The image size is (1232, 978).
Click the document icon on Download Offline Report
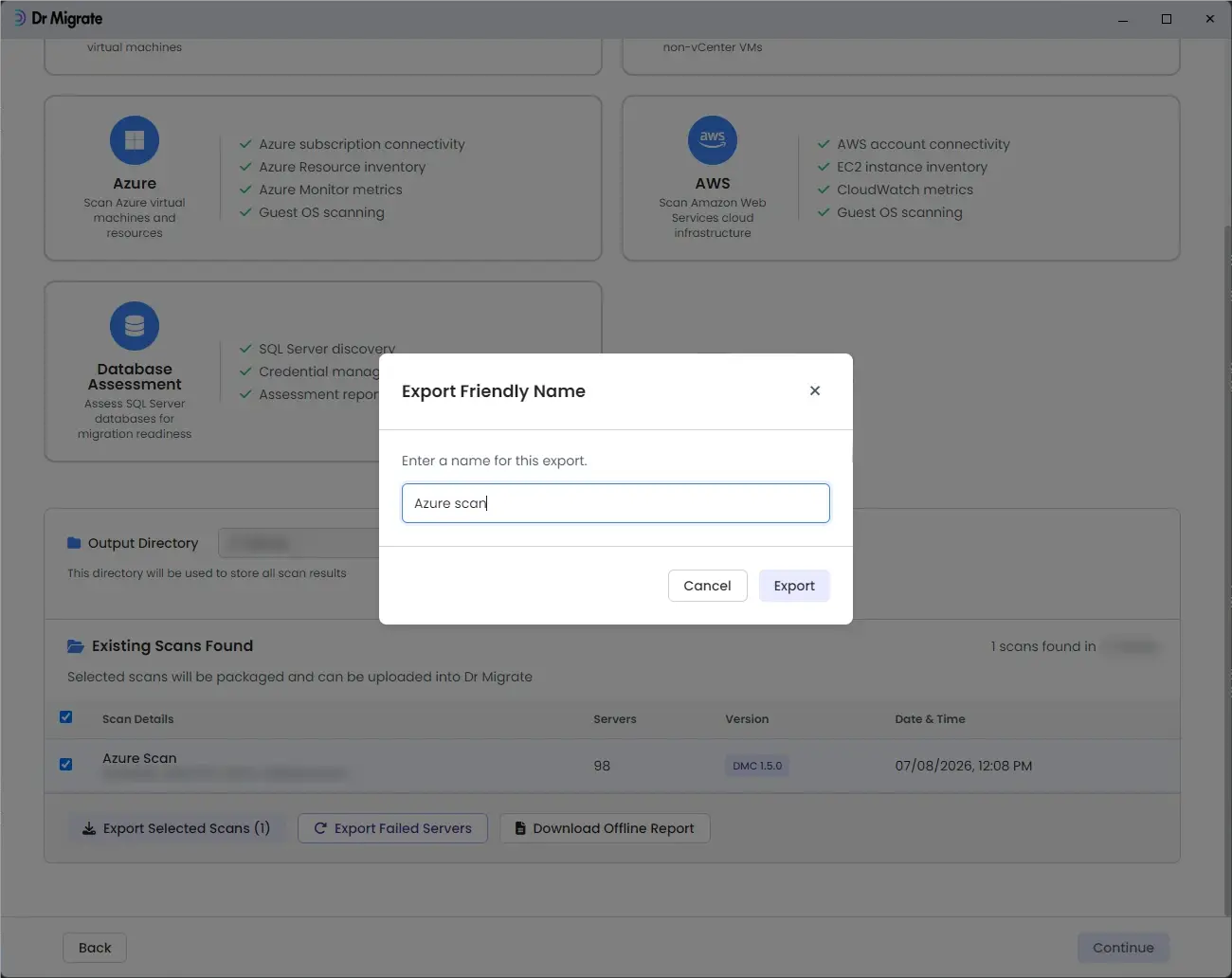point(520,828)
